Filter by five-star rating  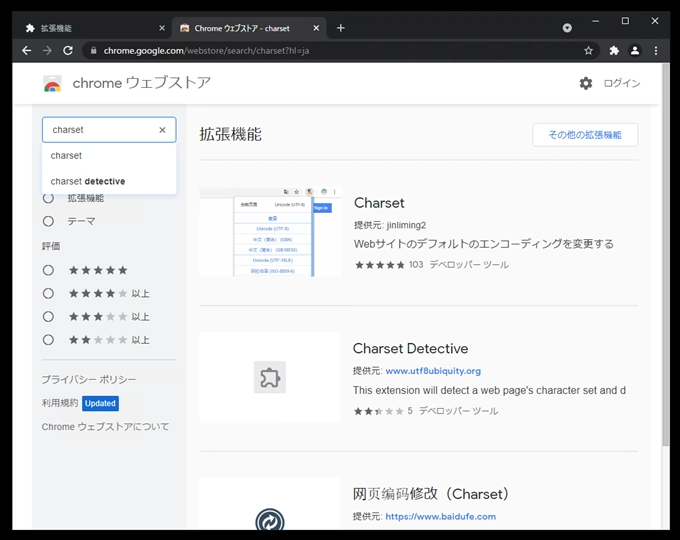[x=48, y=270]
